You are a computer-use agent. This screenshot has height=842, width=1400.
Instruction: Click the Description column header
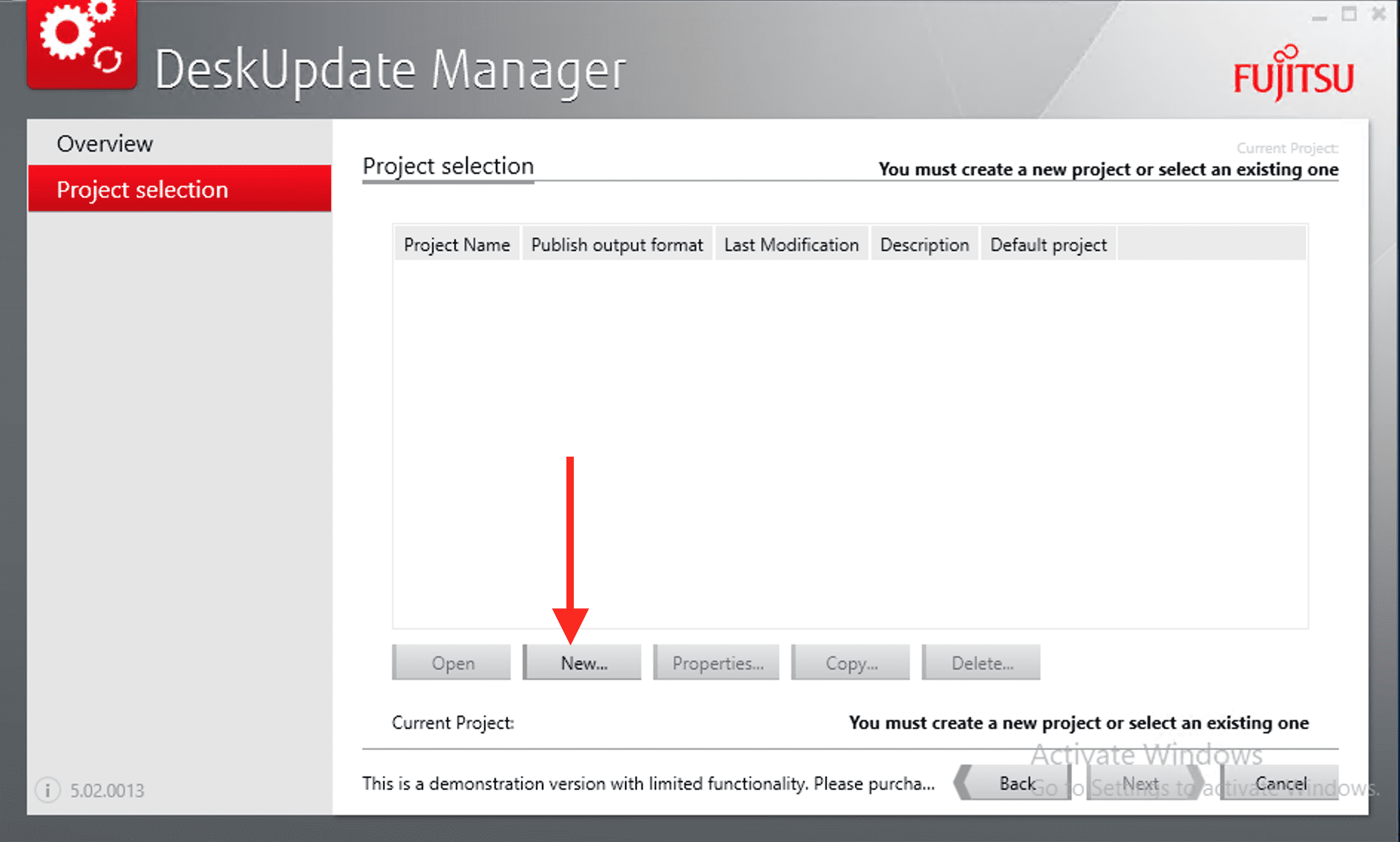pyautogui.click(x=924, y=245)
